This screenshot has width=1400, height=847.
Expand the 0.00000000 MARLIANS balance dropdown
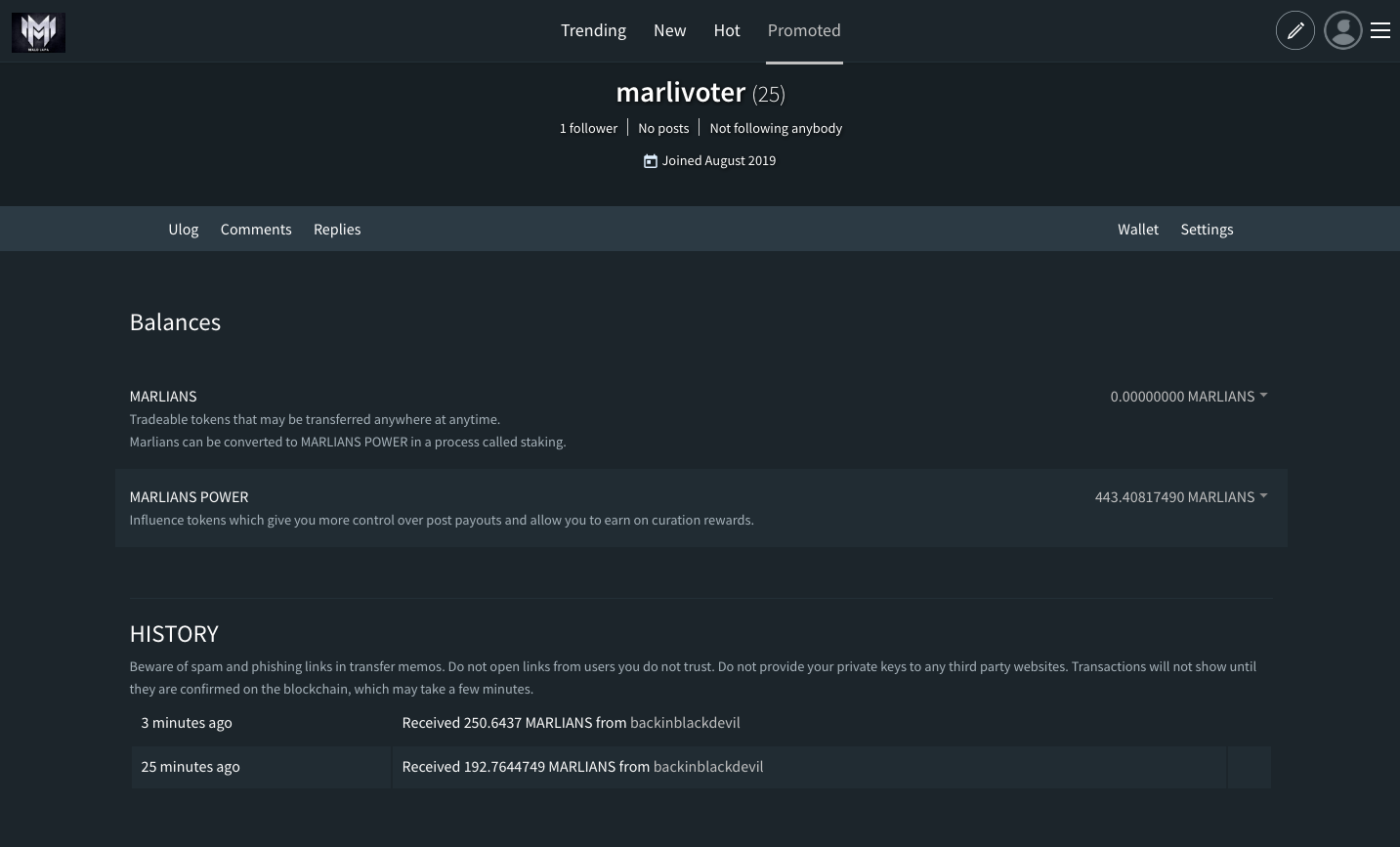point(1189,397)
